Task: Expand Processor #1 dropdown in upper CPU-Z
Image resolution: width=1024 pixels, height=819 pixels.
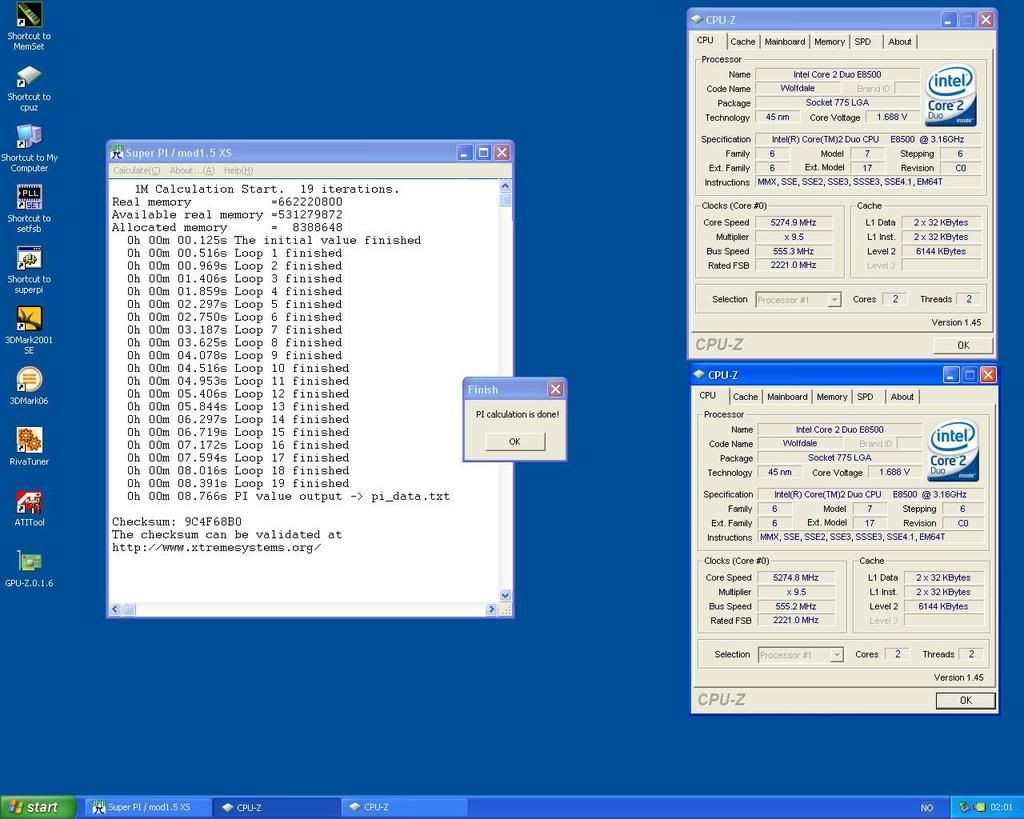Action: (834, 300)
